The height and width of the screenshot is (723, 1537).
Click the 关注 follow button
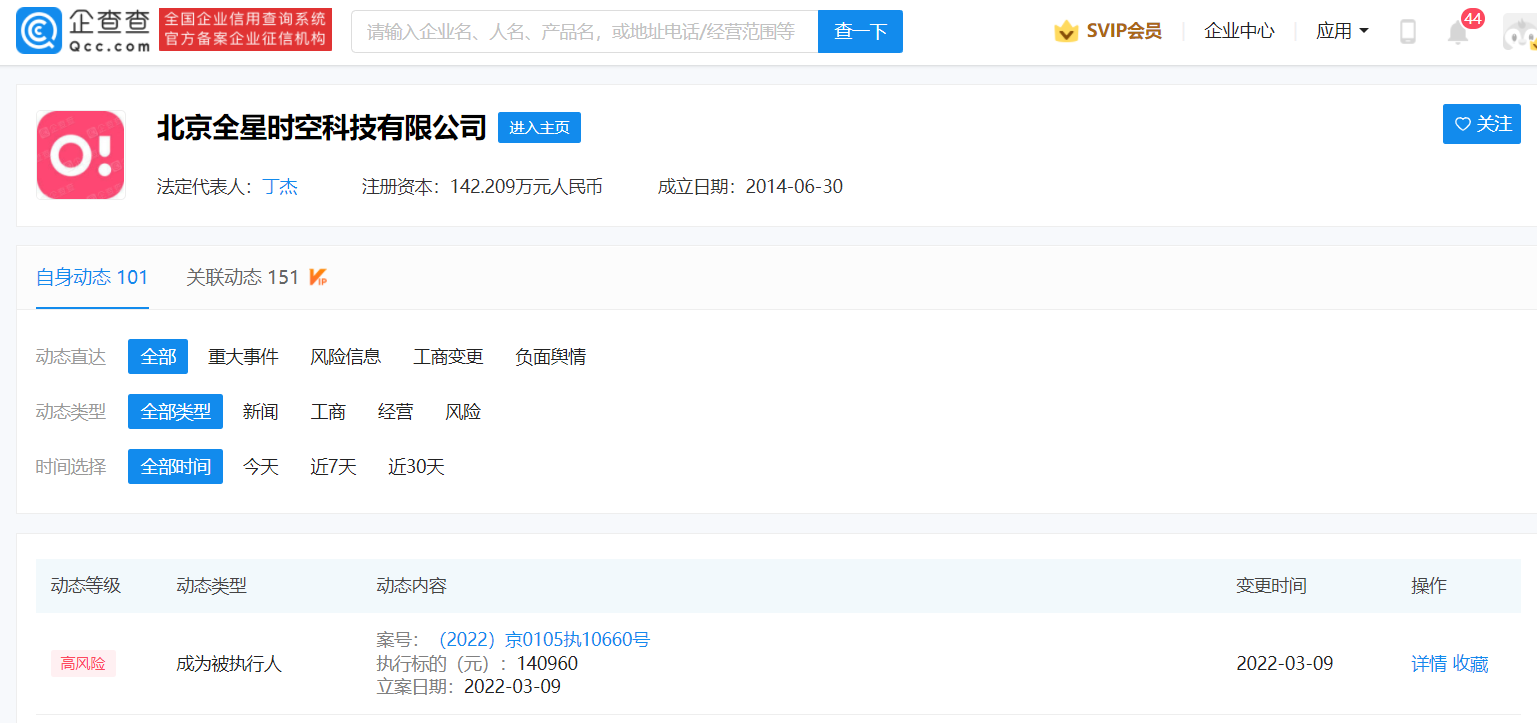tap(1482, 124)
